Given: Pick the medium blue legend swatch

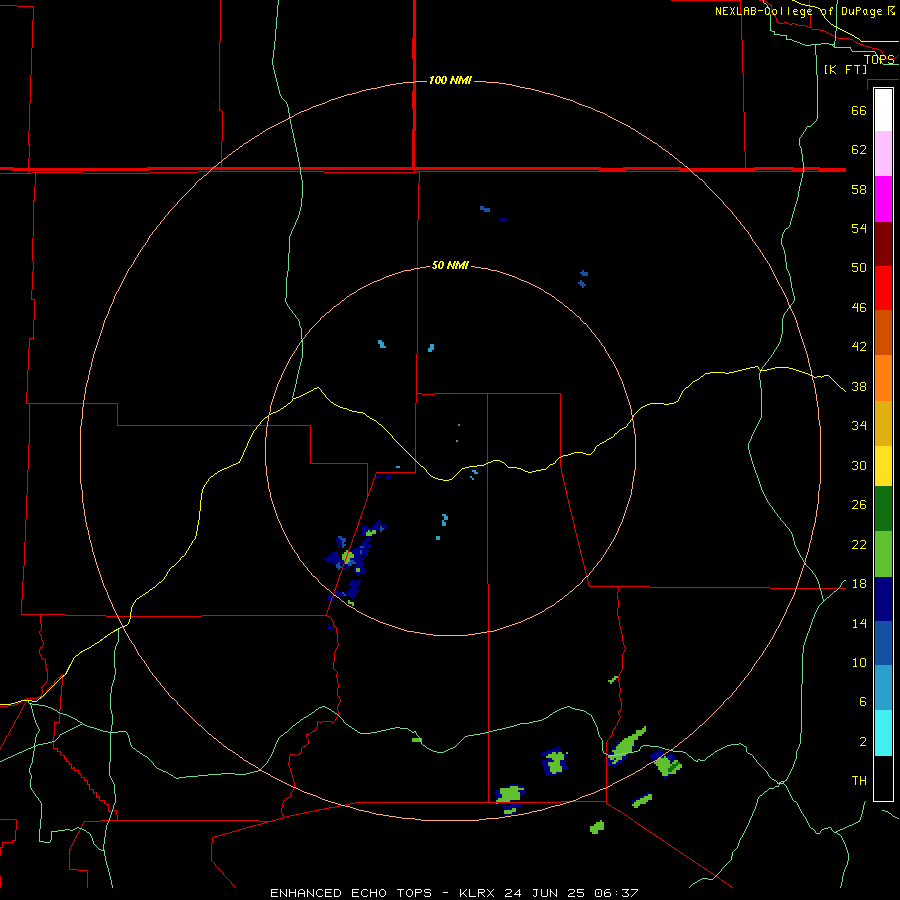Looking at the screenshot, I should point(883,643).
